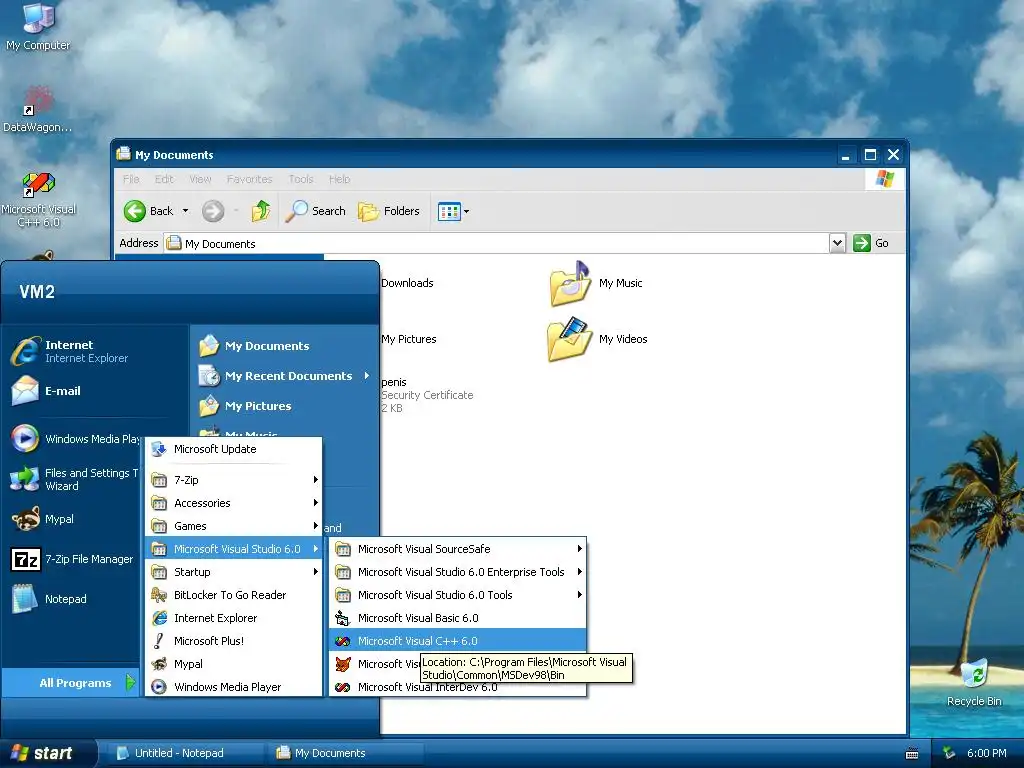Open E-mail from the Start menu

pyautogui.click(x=46, y=391)
